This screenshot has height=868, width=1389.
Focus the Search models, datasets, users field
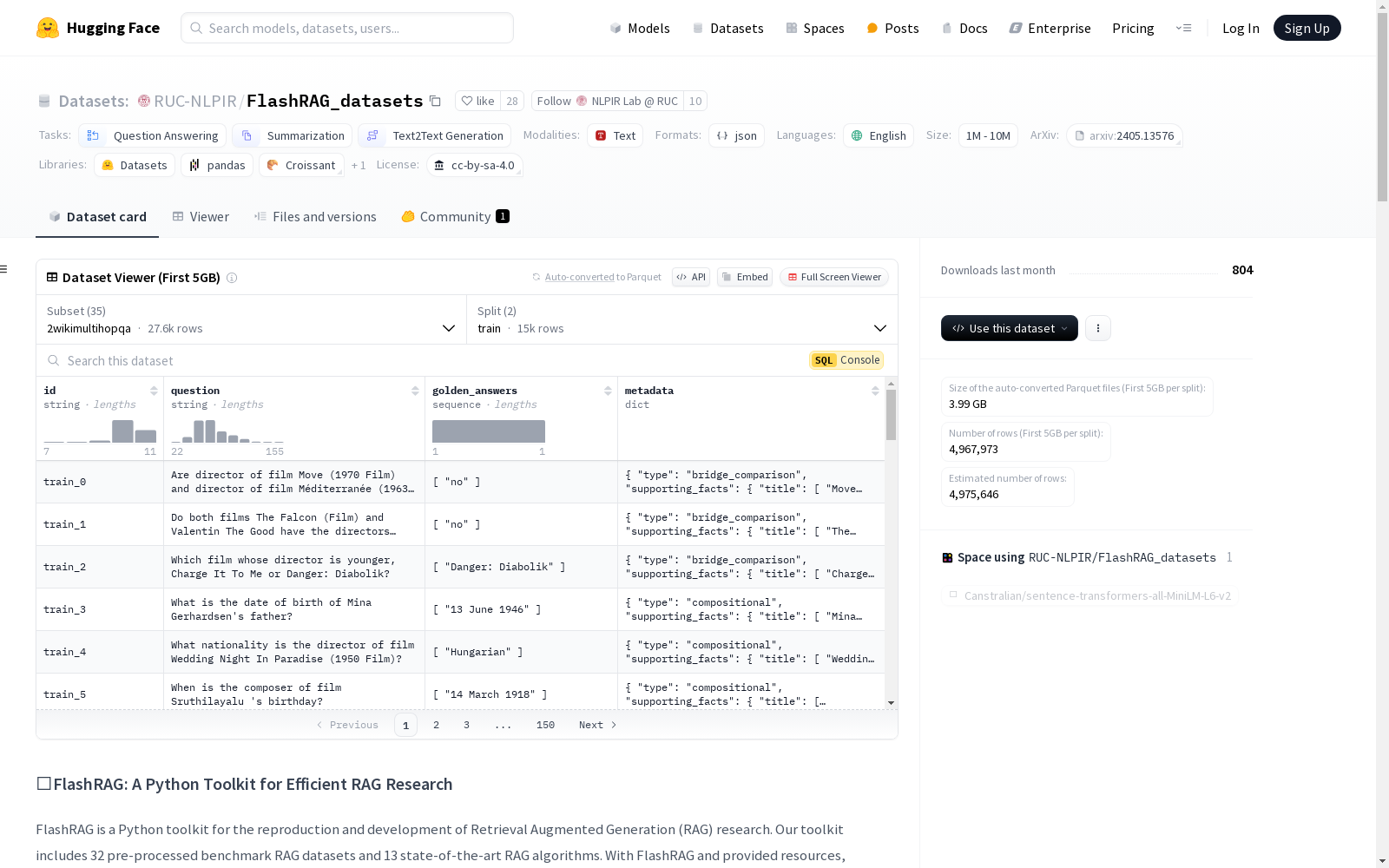coord(347,28)
